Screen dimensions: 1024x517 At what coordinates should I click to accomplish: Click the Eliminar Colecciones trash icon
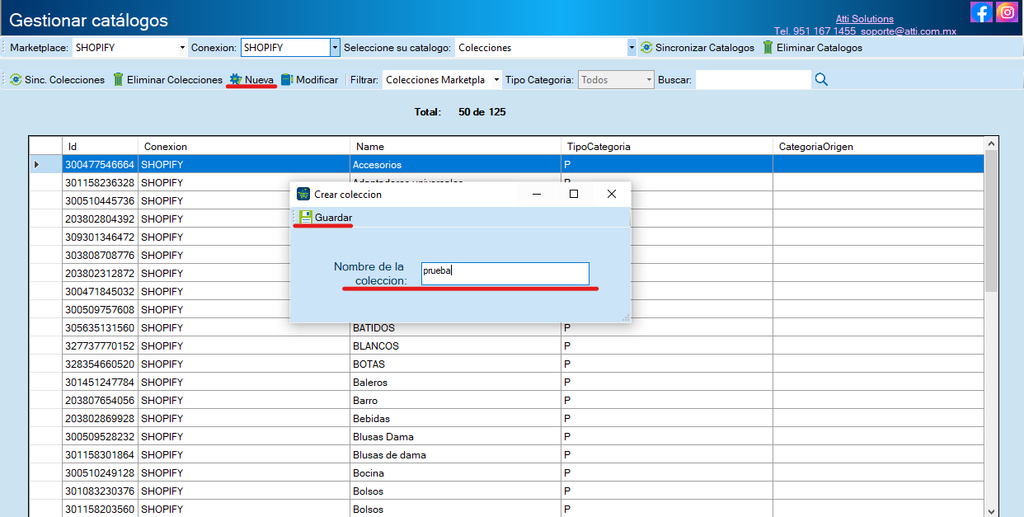118,80
